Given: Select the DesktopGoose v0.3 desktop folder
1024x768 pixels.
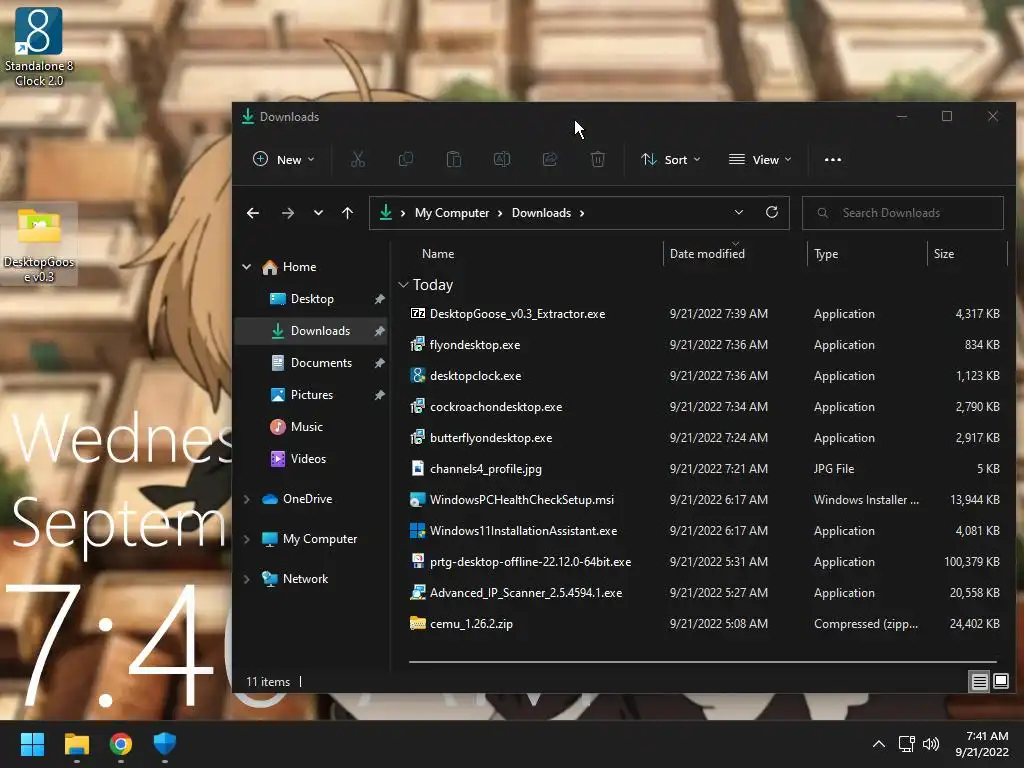Looking at the screenshot, I should click(39, 244).
